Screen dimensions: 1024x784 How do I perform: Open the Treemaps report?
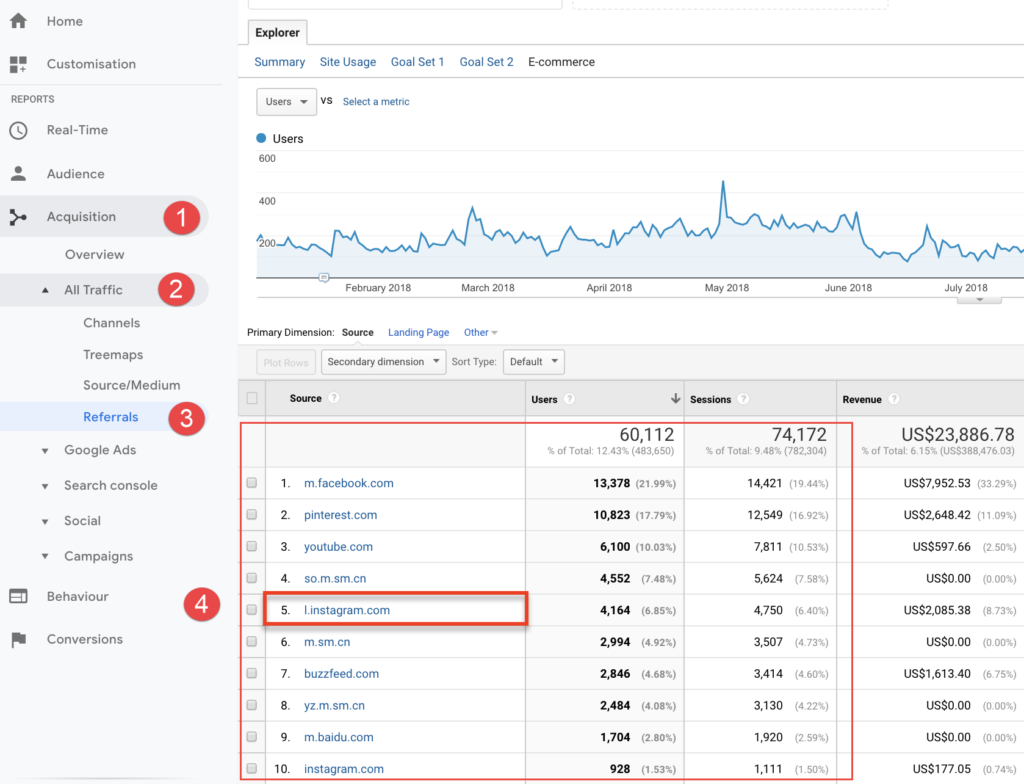coord(113,355)
